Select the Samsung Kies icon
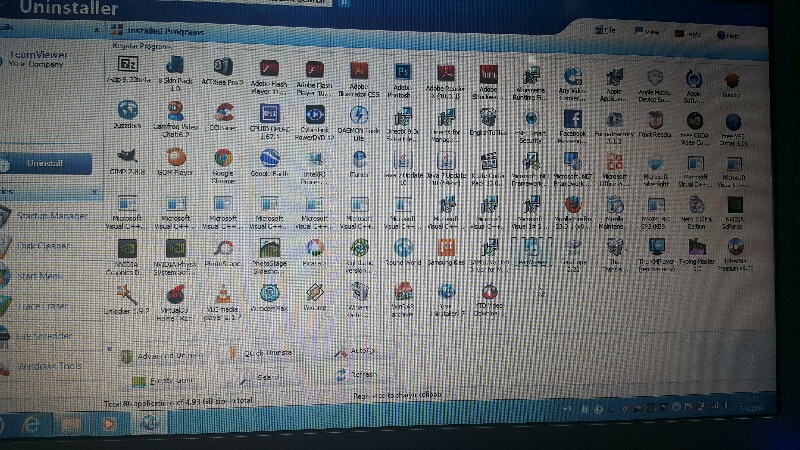This screenshot has height=450, width=800. [x=446, y=248]
